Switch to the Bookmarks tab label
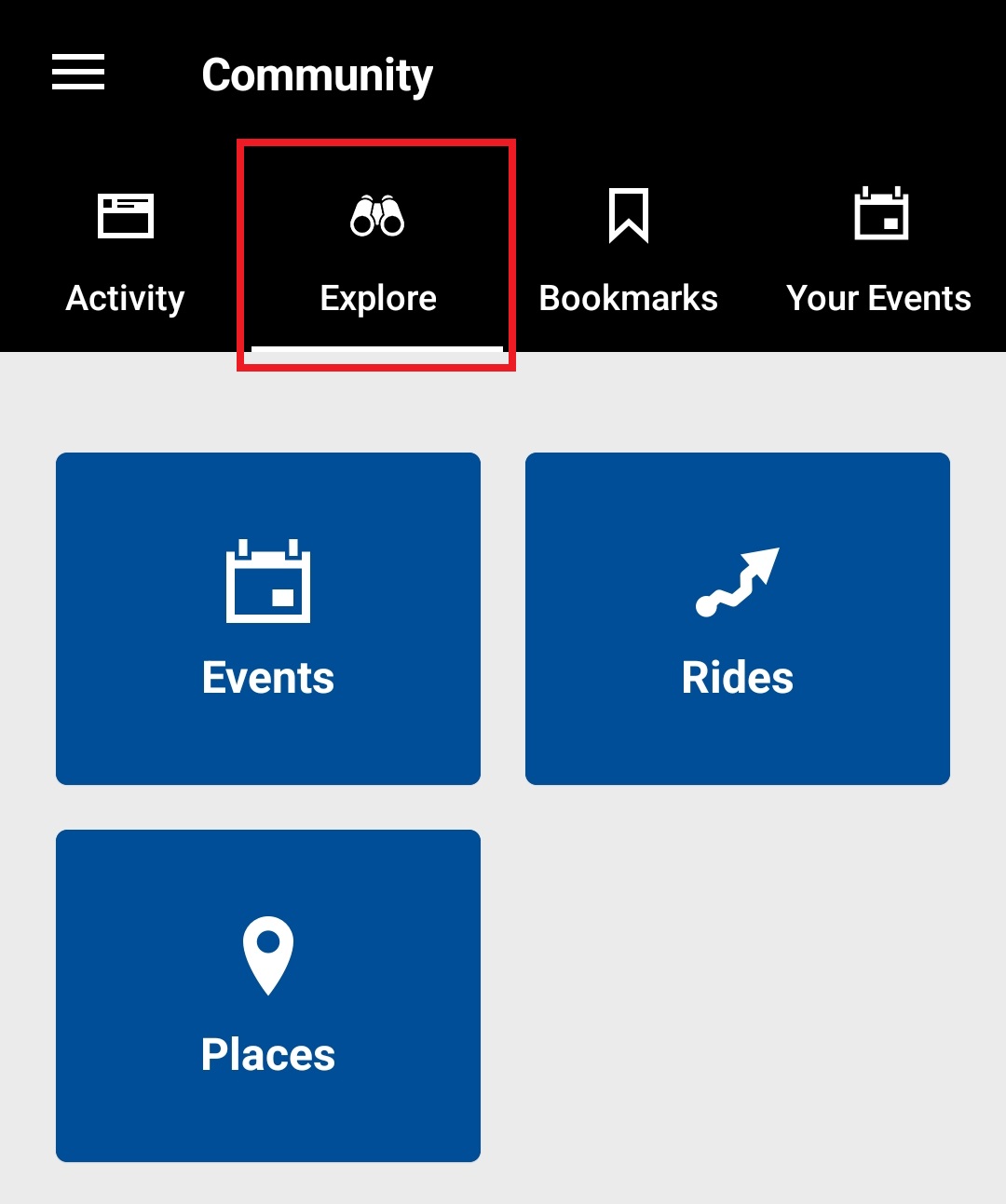This screenshot has height=1204, width=1006. 629,298
